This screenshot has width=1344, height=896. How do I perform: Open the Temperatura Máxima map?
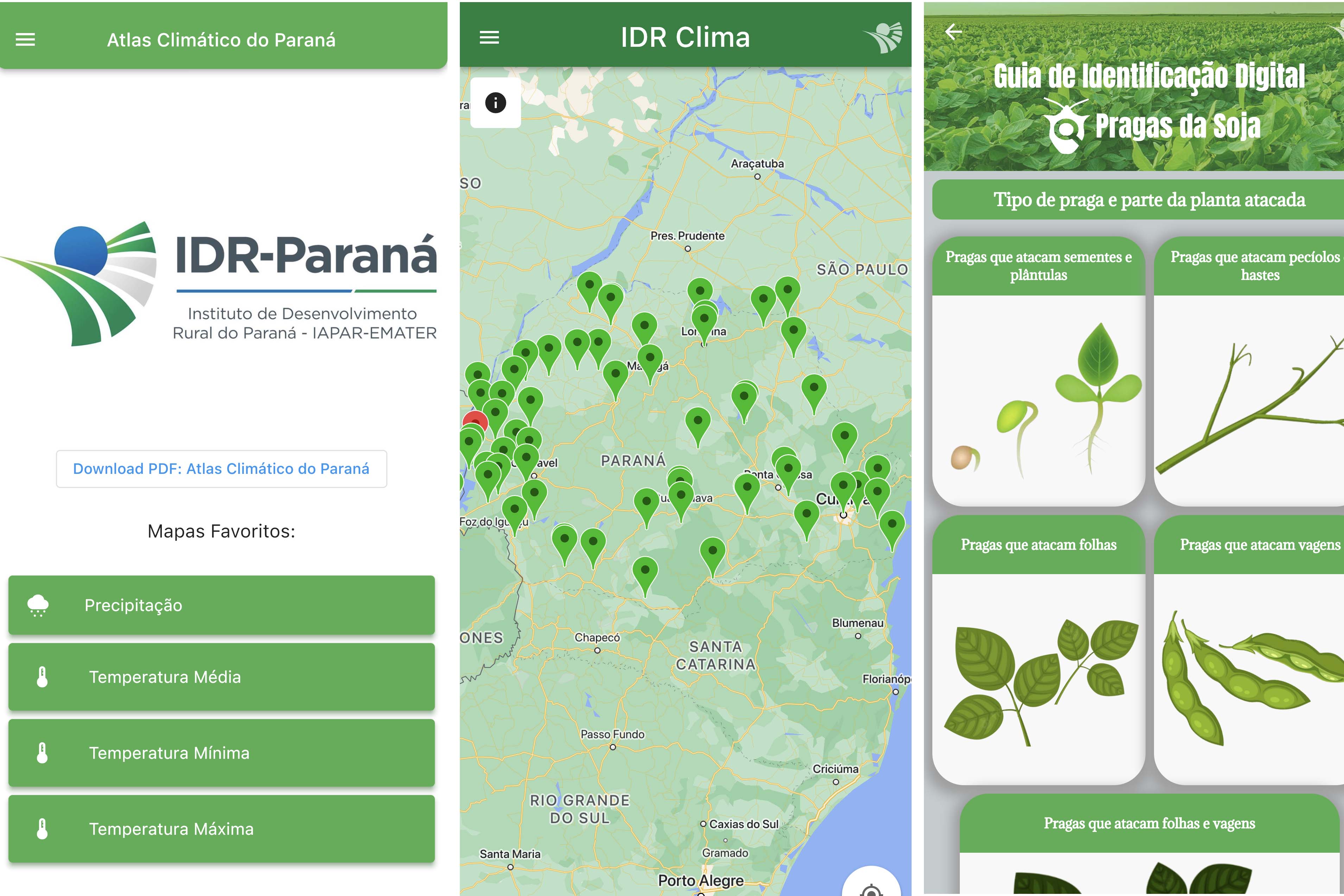click(221, 828)
